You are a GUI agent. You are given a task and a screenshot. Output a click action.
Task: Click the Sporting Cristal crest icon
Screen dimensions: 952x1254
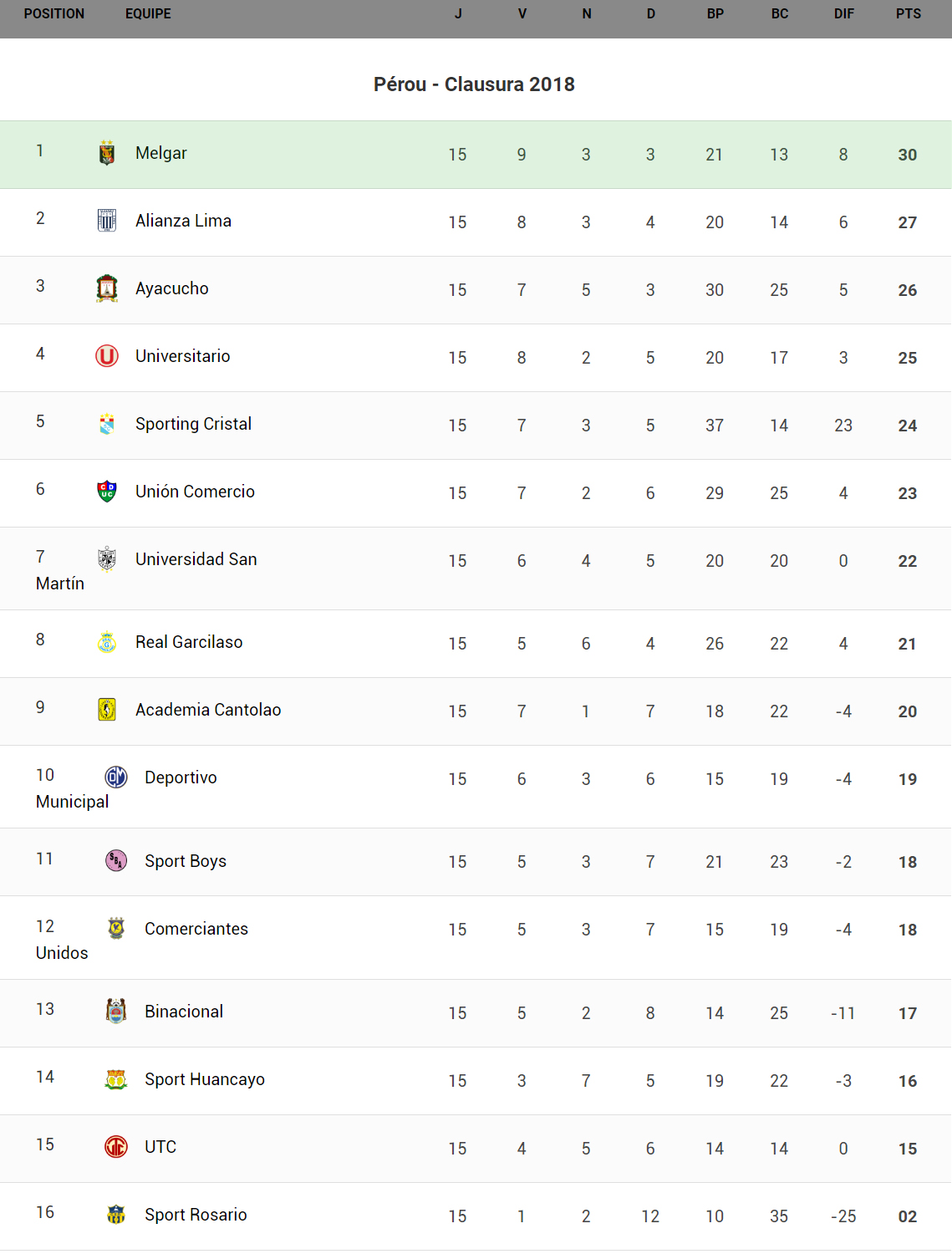click(107, 424)
